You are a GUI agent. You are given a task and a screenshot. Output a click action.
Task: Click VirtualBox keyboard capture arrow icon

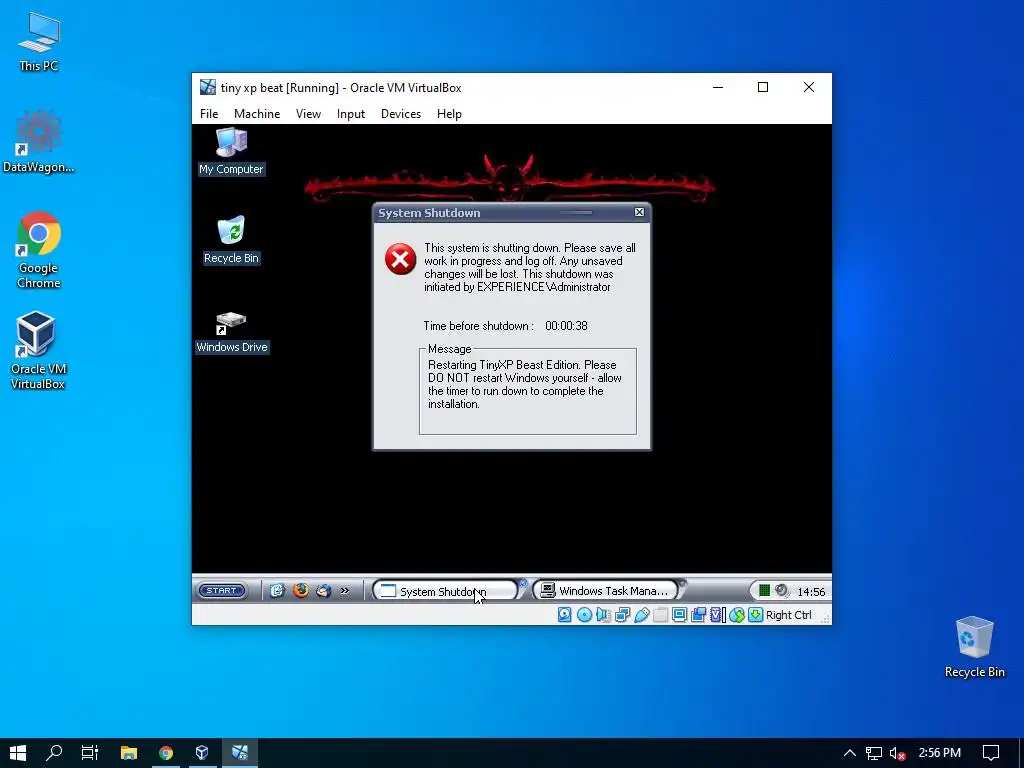[x=756, y=615]
